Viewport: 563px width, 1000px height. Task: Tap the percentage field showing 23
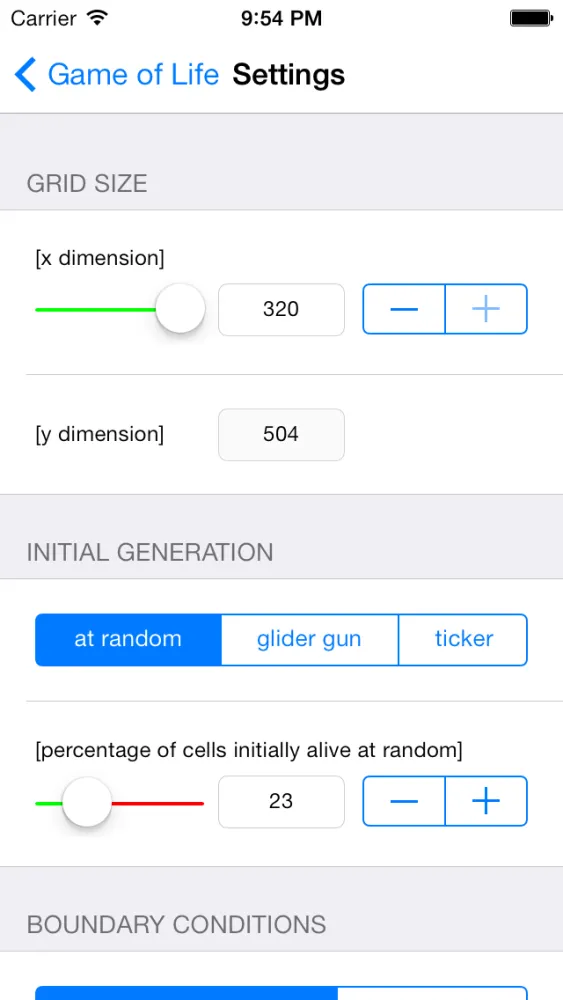281,801
